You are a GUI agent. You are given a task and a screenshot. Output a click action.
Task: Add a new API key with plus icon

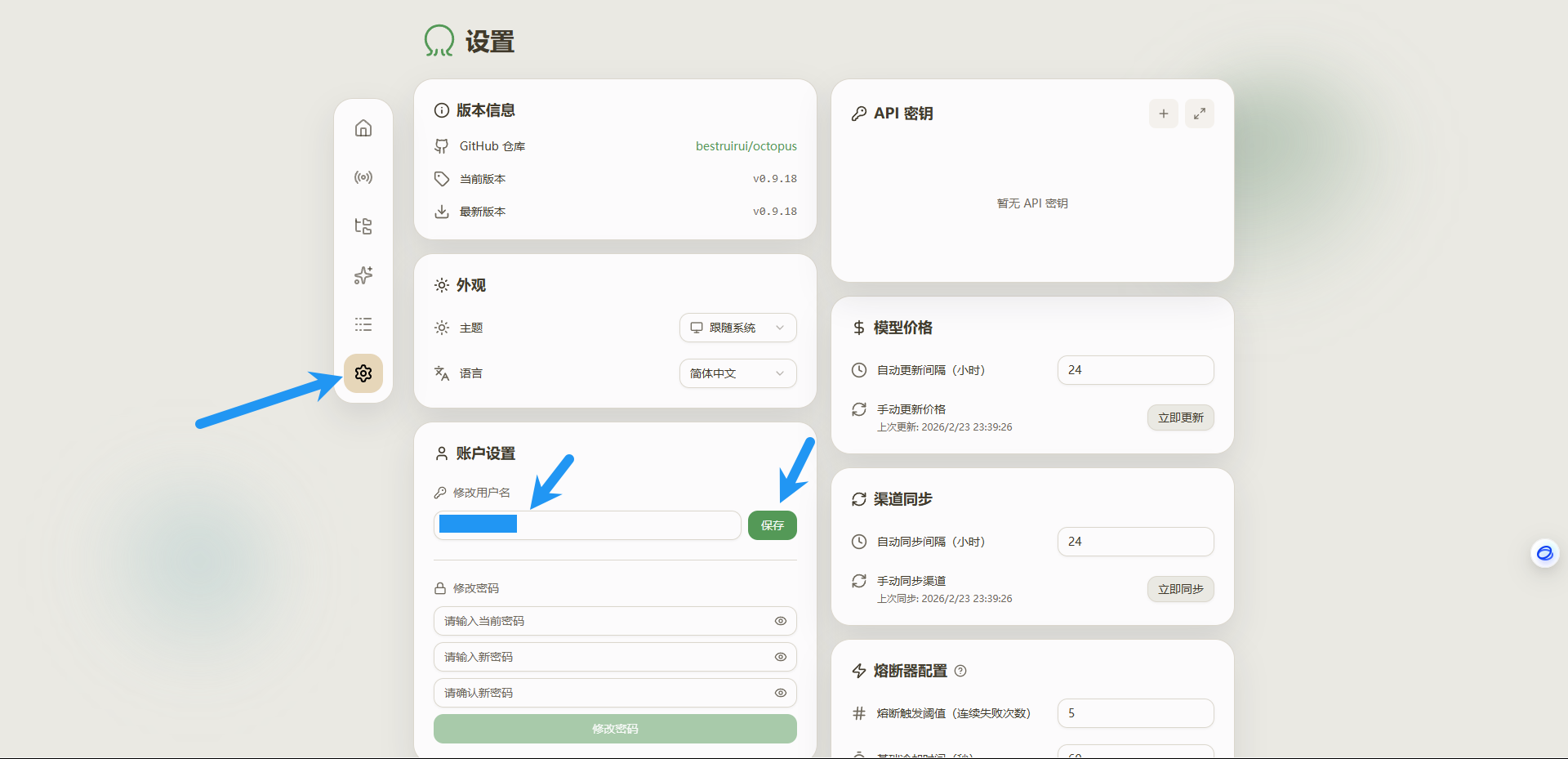tap(1163, 114)
